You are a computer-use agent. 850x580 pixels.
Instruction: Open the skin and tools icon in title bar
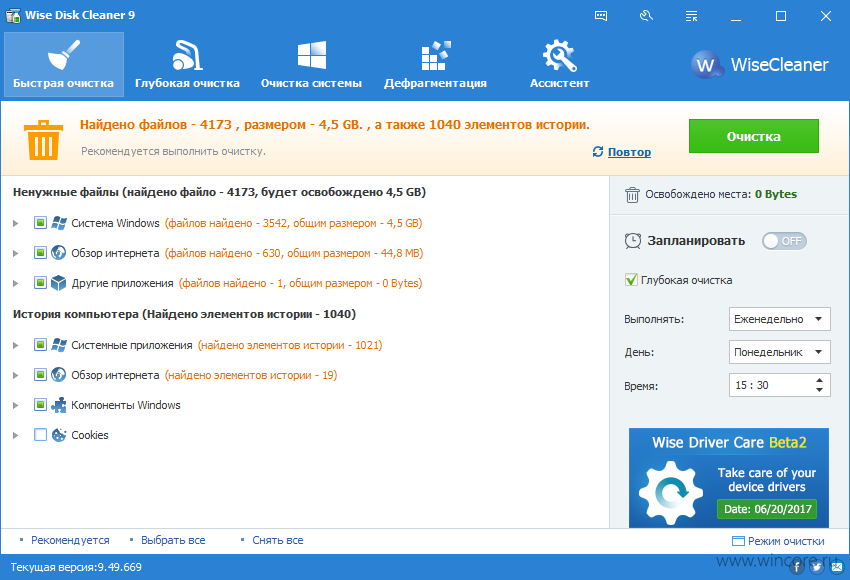tap(646, 16)
